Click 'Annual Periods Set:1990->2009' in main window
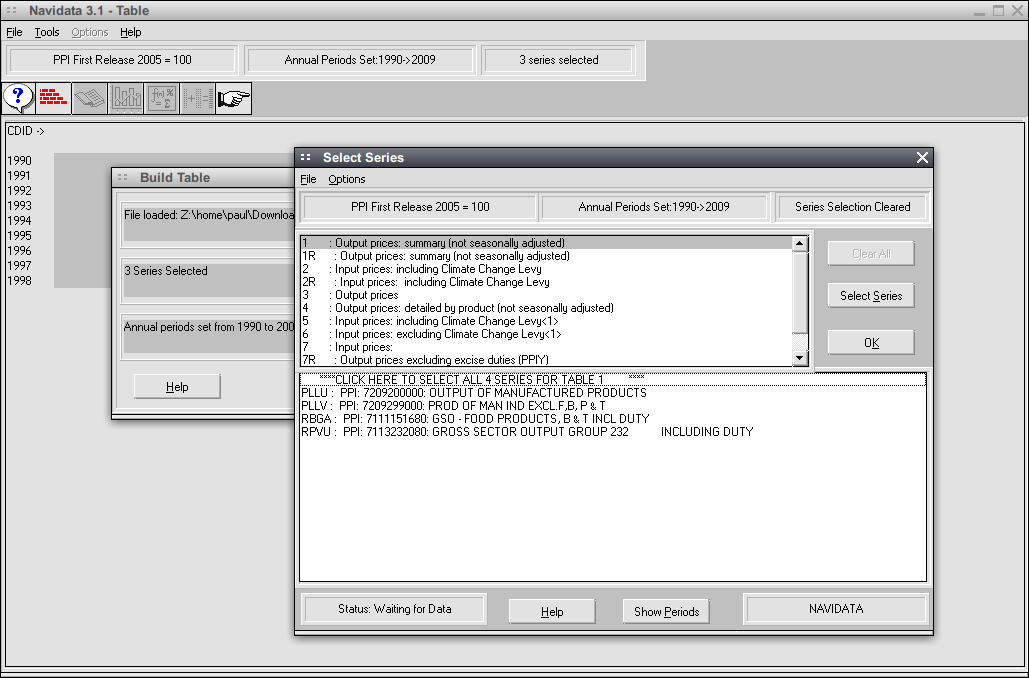 (360, 60)
